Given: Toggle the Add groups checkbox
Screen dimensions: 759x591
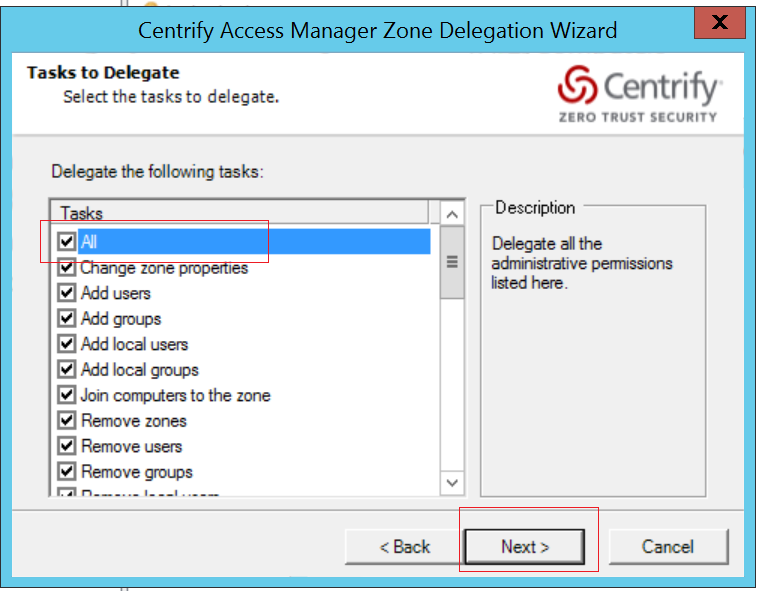Looking at the screenshot, I should point(67,319).
